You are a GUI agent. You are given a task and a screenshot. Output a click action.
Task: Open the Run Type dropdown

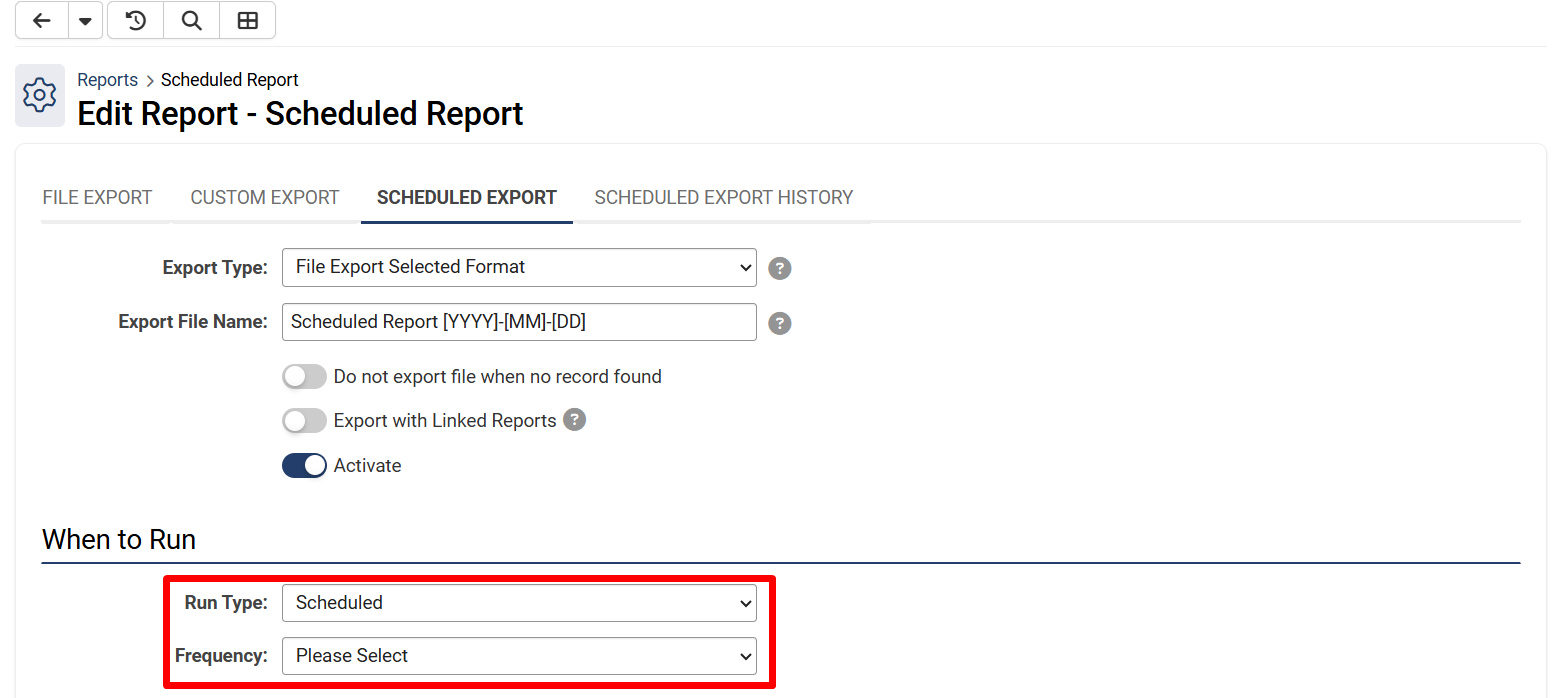click(519, 603)
